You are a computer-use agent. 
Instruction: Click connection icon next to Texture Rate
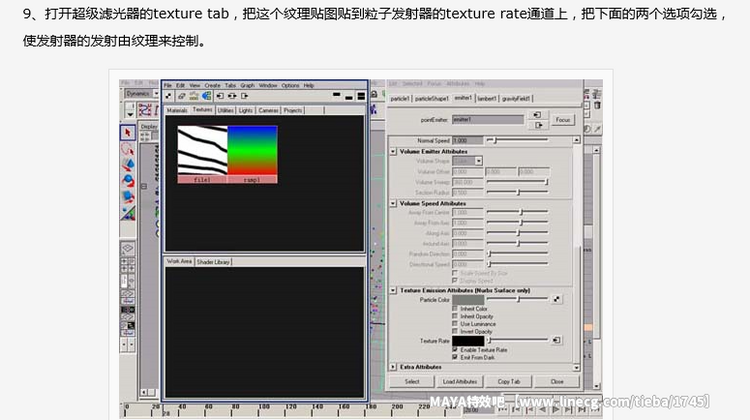(556, 340)
